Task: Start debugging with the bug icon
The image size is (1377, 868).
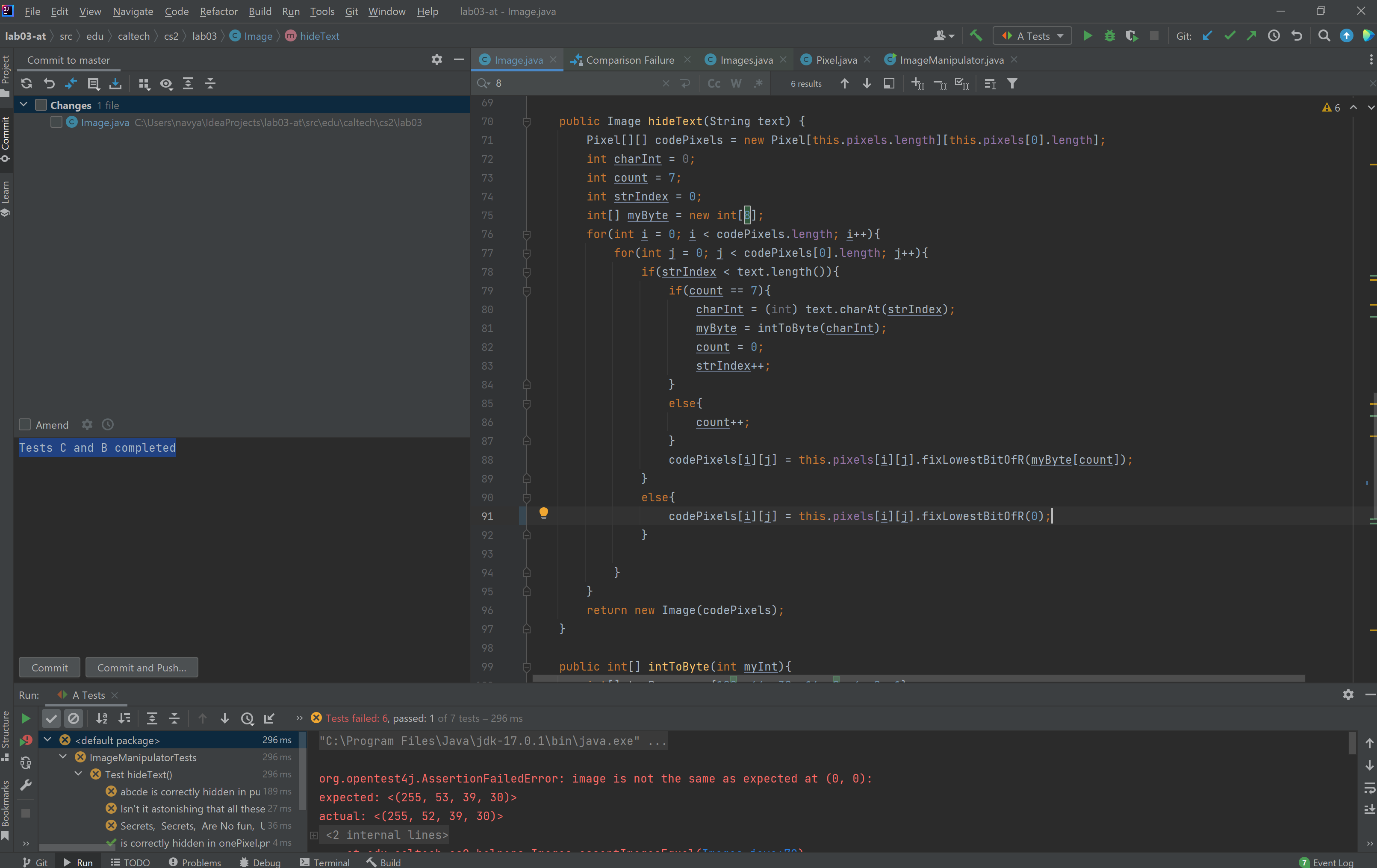Action: tap(1109, 36)
